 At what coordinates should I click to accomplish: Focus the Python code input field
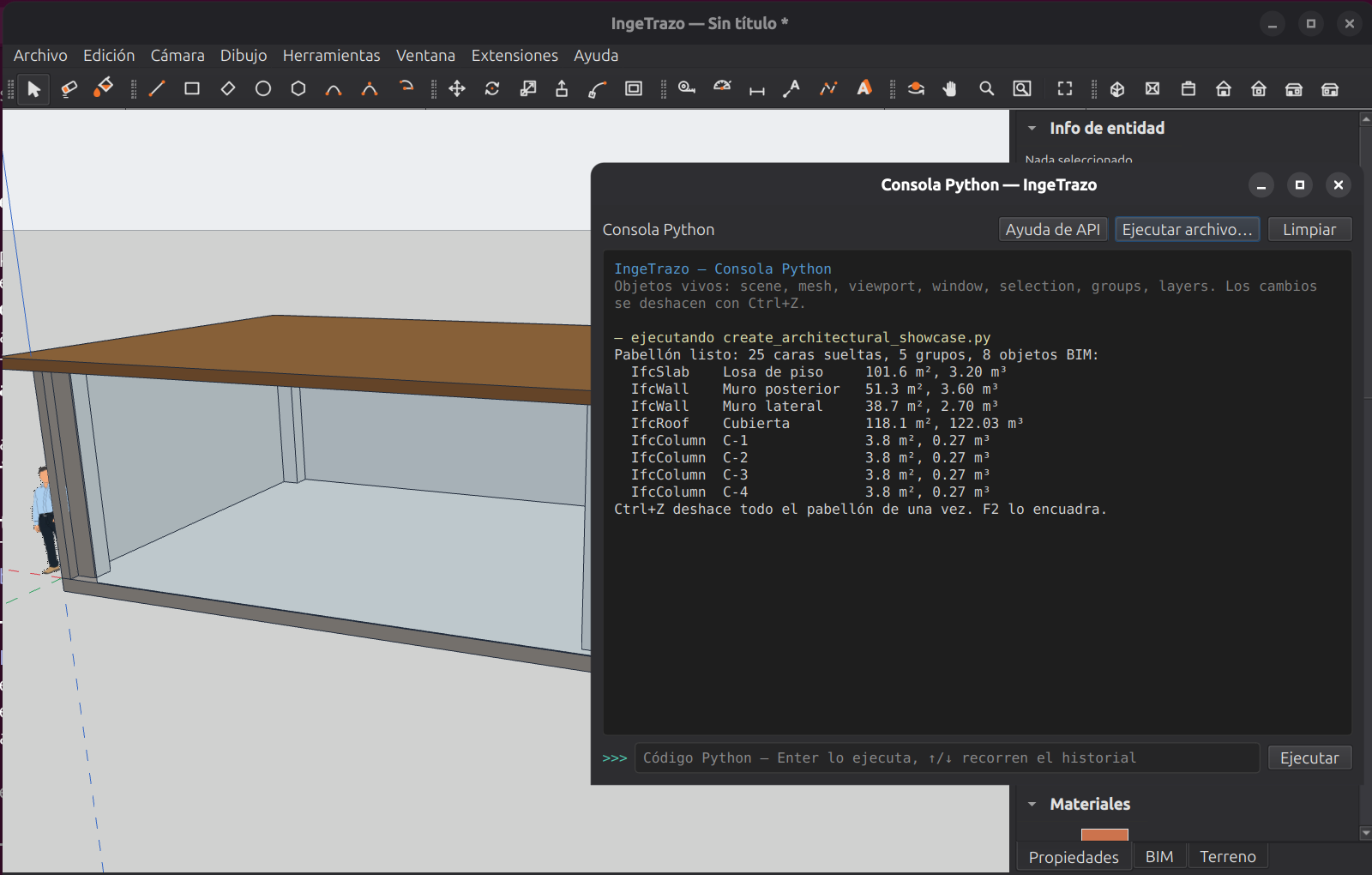pos(947,758)
